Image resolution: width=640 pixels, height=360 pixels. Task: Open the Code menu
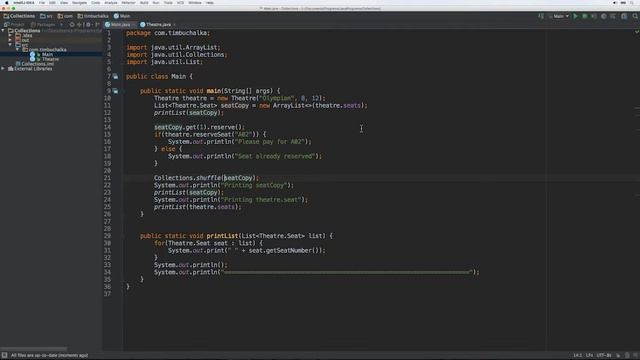96,2
